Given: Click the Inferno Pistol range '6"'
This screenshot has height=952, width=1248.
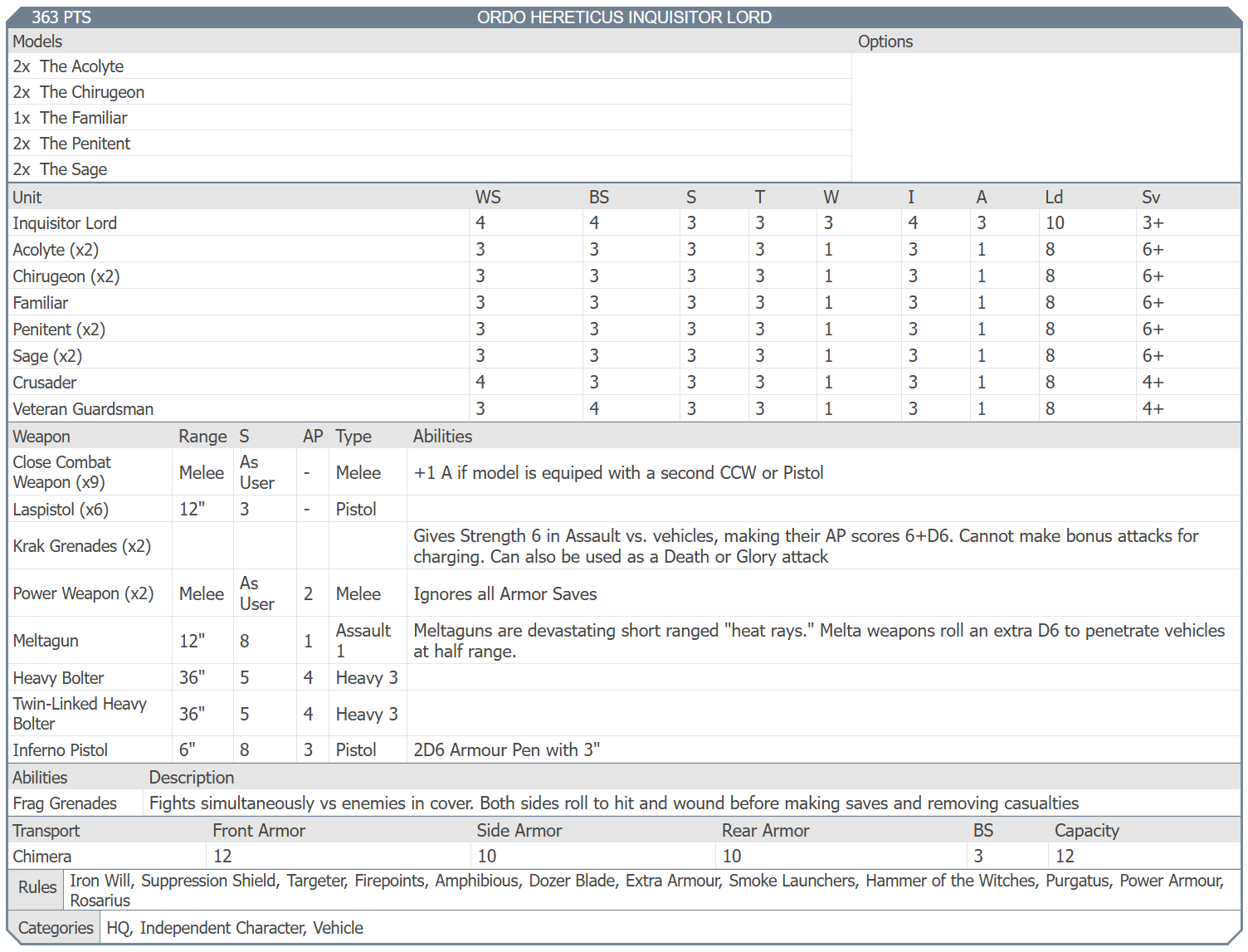Looking at the screenshot, I should 188,750.
